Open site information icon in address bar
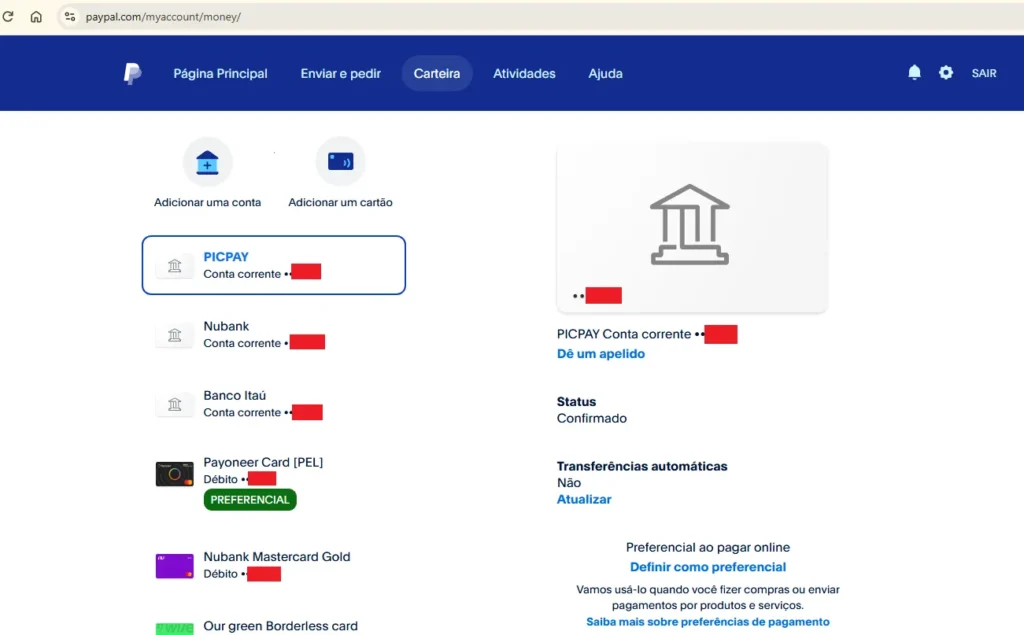Screen dimensions: 1024x635 click(x=70, y=16)
